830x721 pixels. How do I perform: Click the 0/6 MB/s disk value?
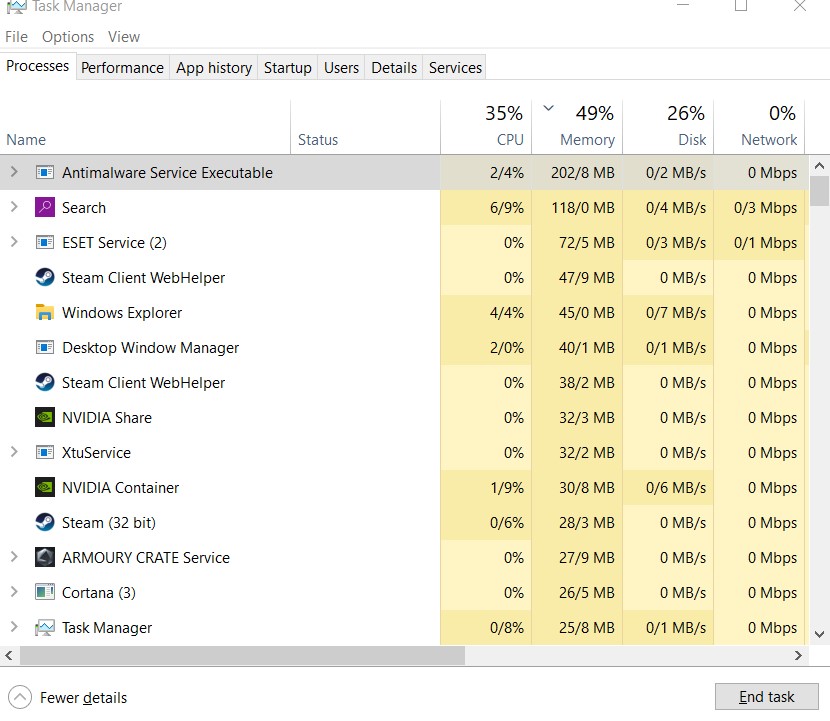point(676,487)
